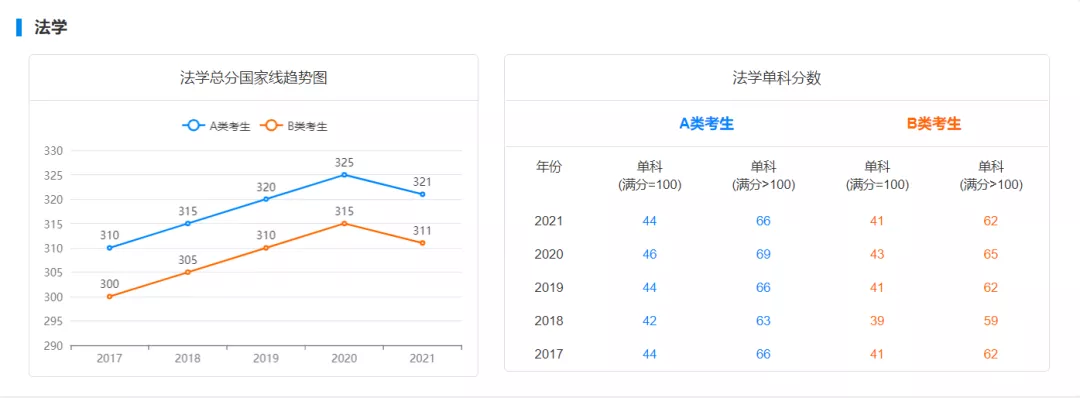Viewport: 1080px width, 398px height.
Task: Click value 42 in the 2018 row
Action: tap(650, 321)
